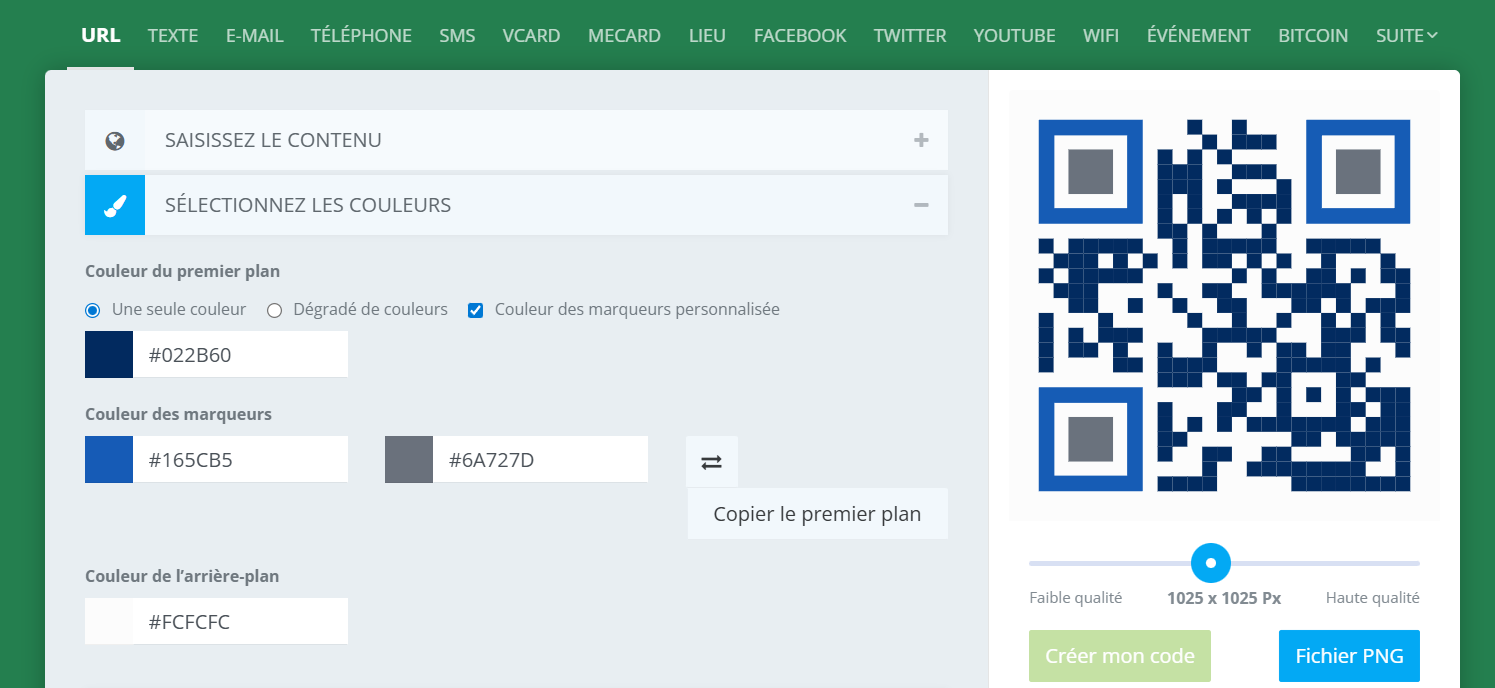
Task: Click the globe icon beside Saisissez le contenu
Action: pos(115,140)
